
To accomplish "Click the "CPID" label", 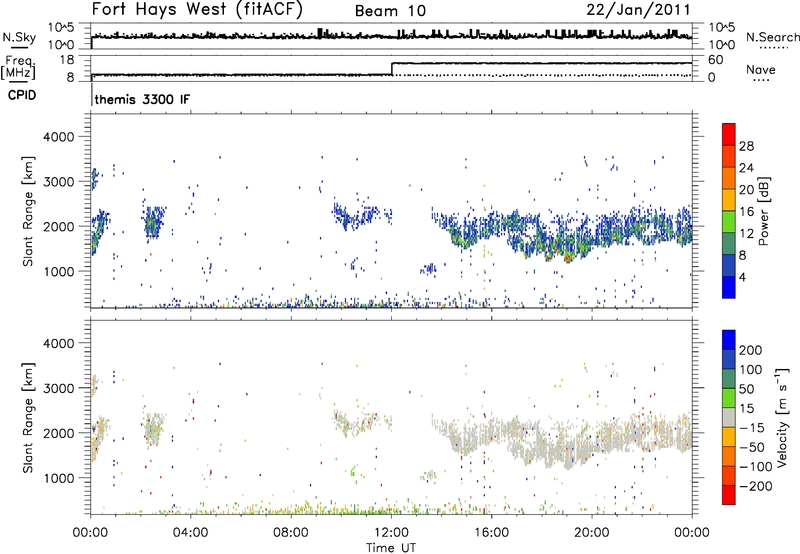I will (x=22, y=95).
